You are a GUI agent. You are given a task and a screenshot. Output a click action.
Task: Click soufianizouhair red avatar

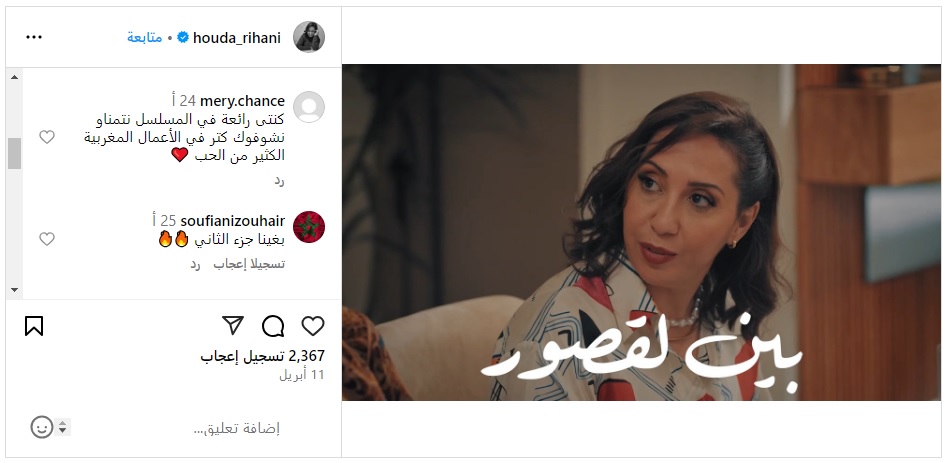tap(309, 227)
